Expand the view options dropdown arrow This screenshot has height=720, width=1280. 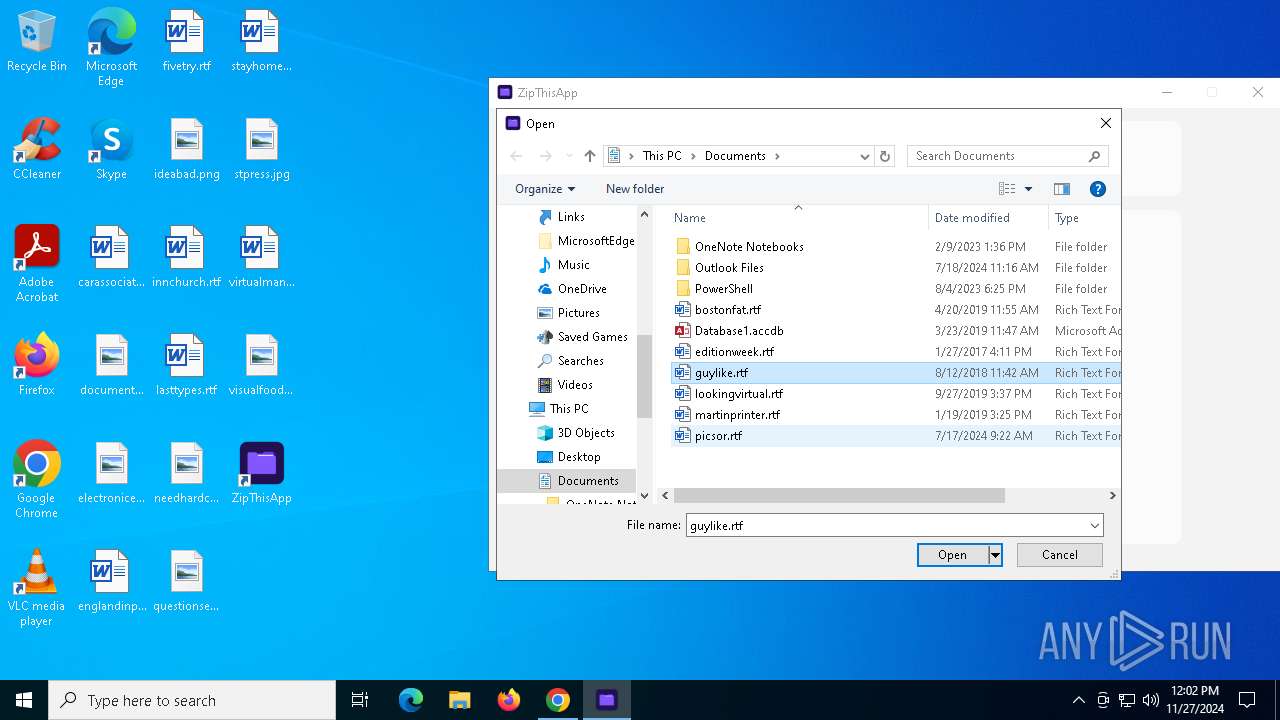click(1028, 189)
